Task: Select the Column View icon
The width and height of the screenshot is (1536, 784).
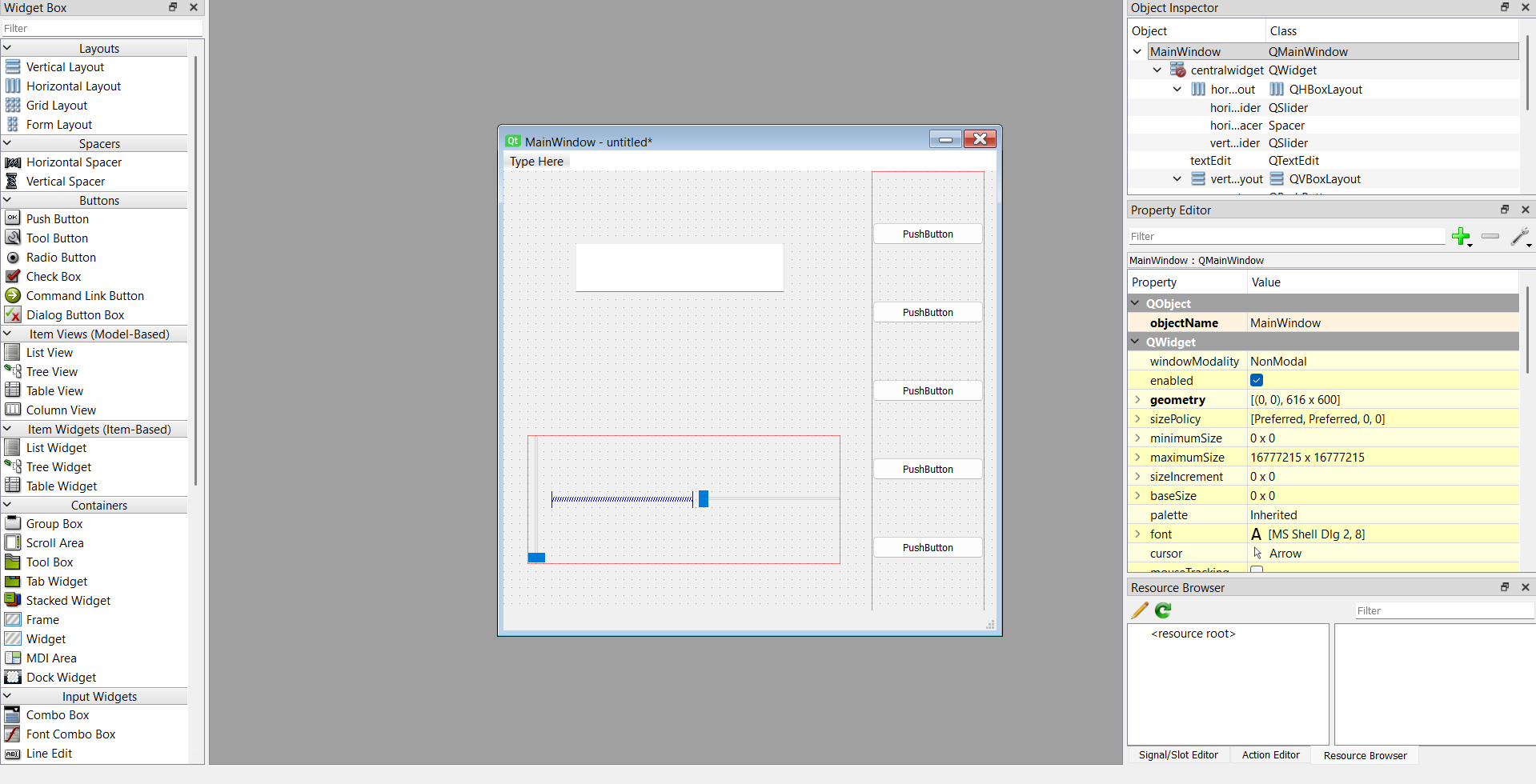Action: pyautogui.click(x=13, y=410)
